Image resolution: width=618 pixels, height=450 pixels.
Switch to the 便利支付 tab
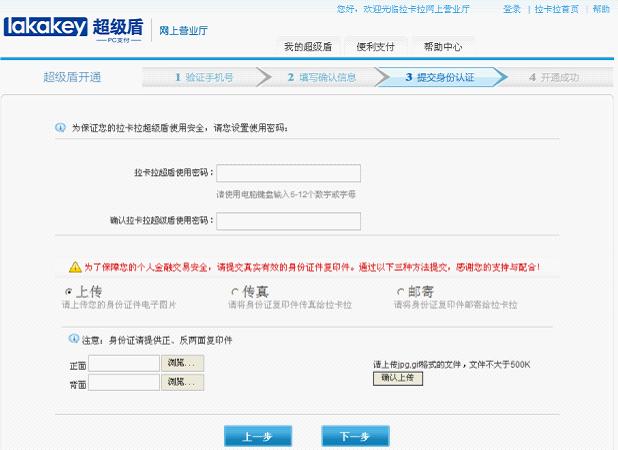coord(375,47)
